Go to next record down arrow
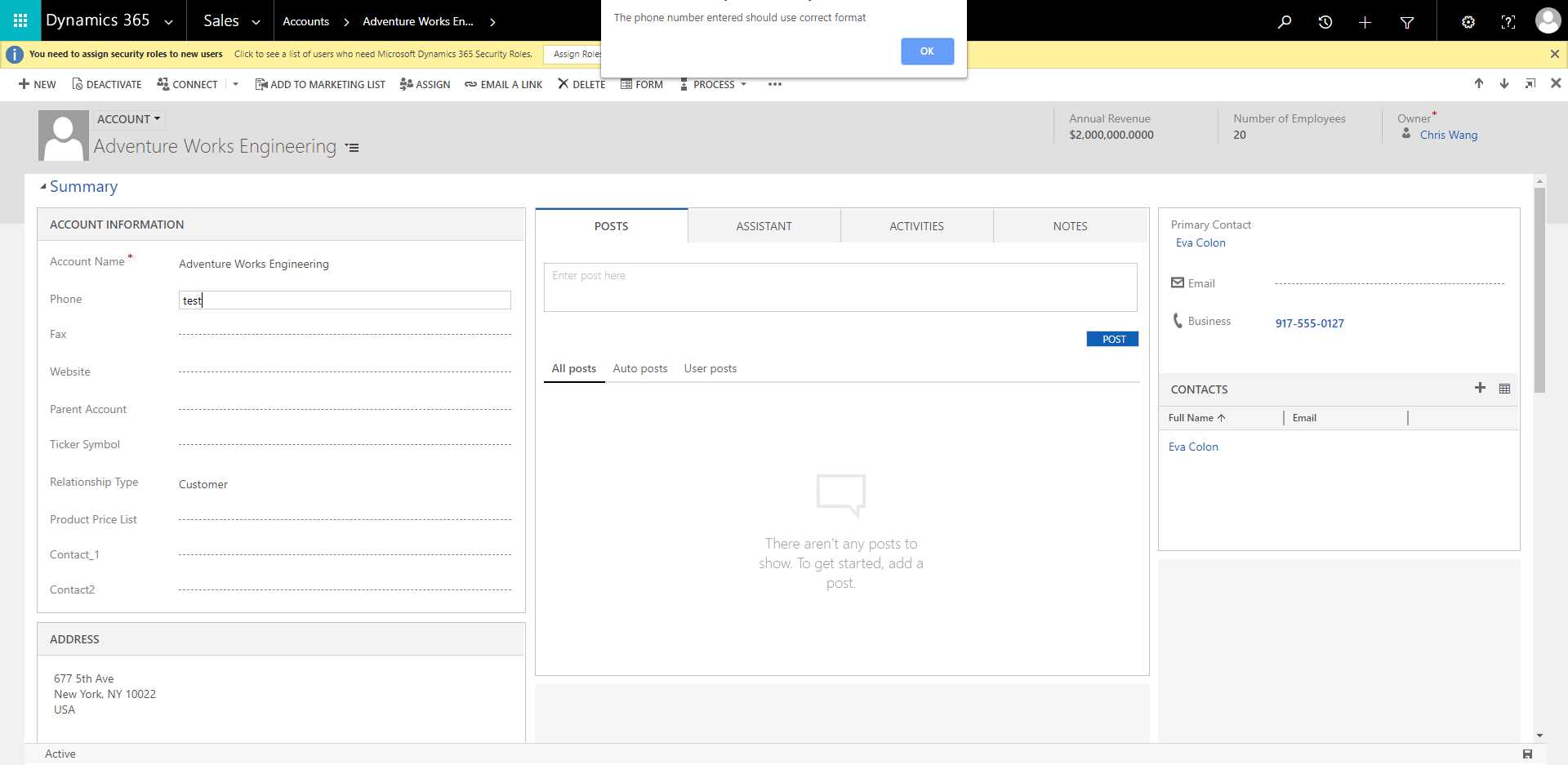This screenshot has height=765, width=1568. pyautogui.click(x=1503, y=83)
